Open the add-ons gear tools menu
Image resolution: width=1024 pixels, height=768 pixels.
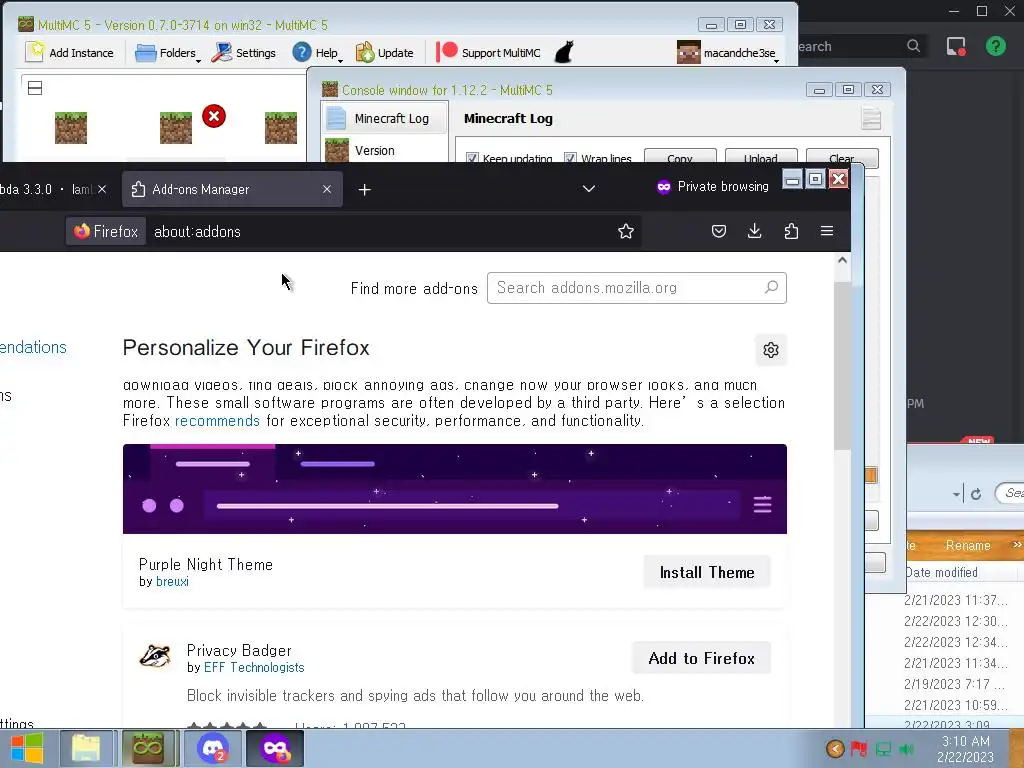coord(771,350)
